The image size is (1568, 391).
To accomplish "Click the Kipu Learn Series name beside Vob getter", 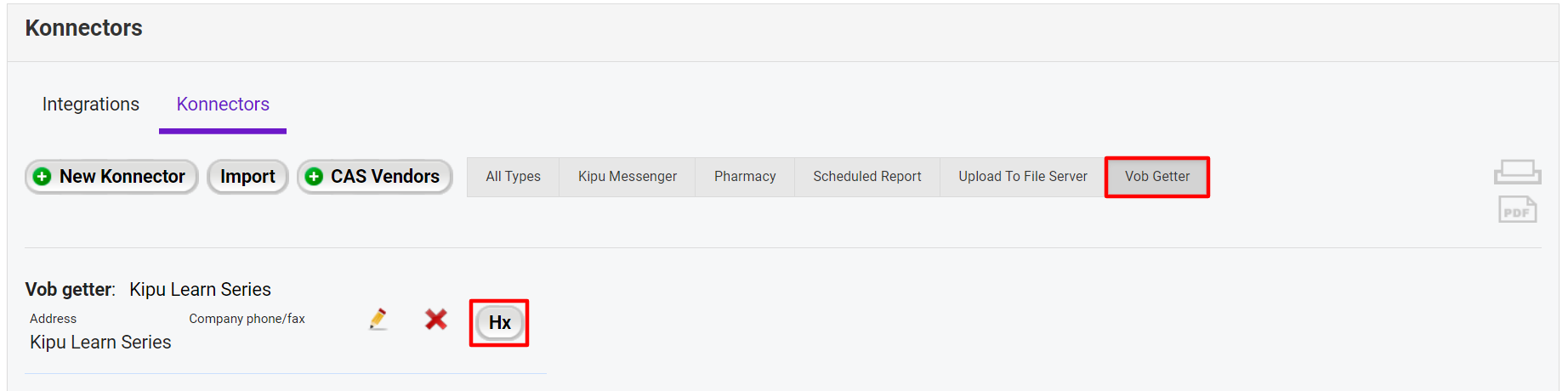I will tap(200, 290).
